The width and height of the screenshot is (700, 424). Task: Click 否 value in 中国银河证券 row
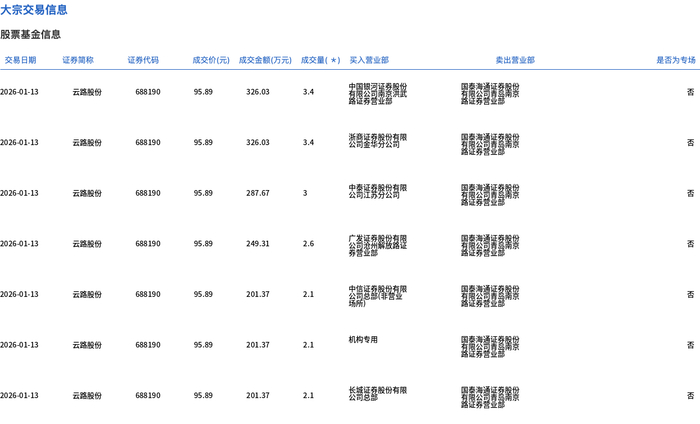coord(690,92)
